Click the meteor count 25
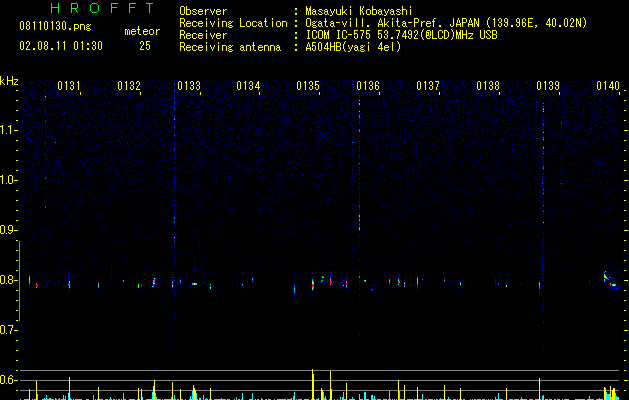 pyautogui.click(x=145, y=46)
